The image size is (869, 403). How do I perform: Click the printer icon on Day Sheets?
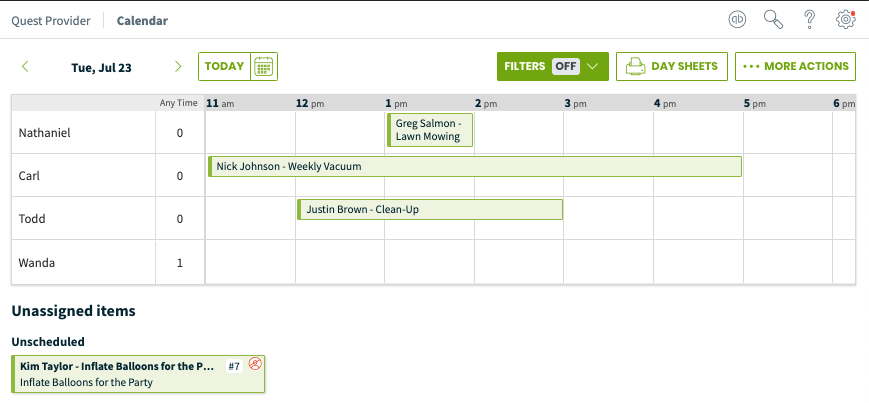[636, 67]
